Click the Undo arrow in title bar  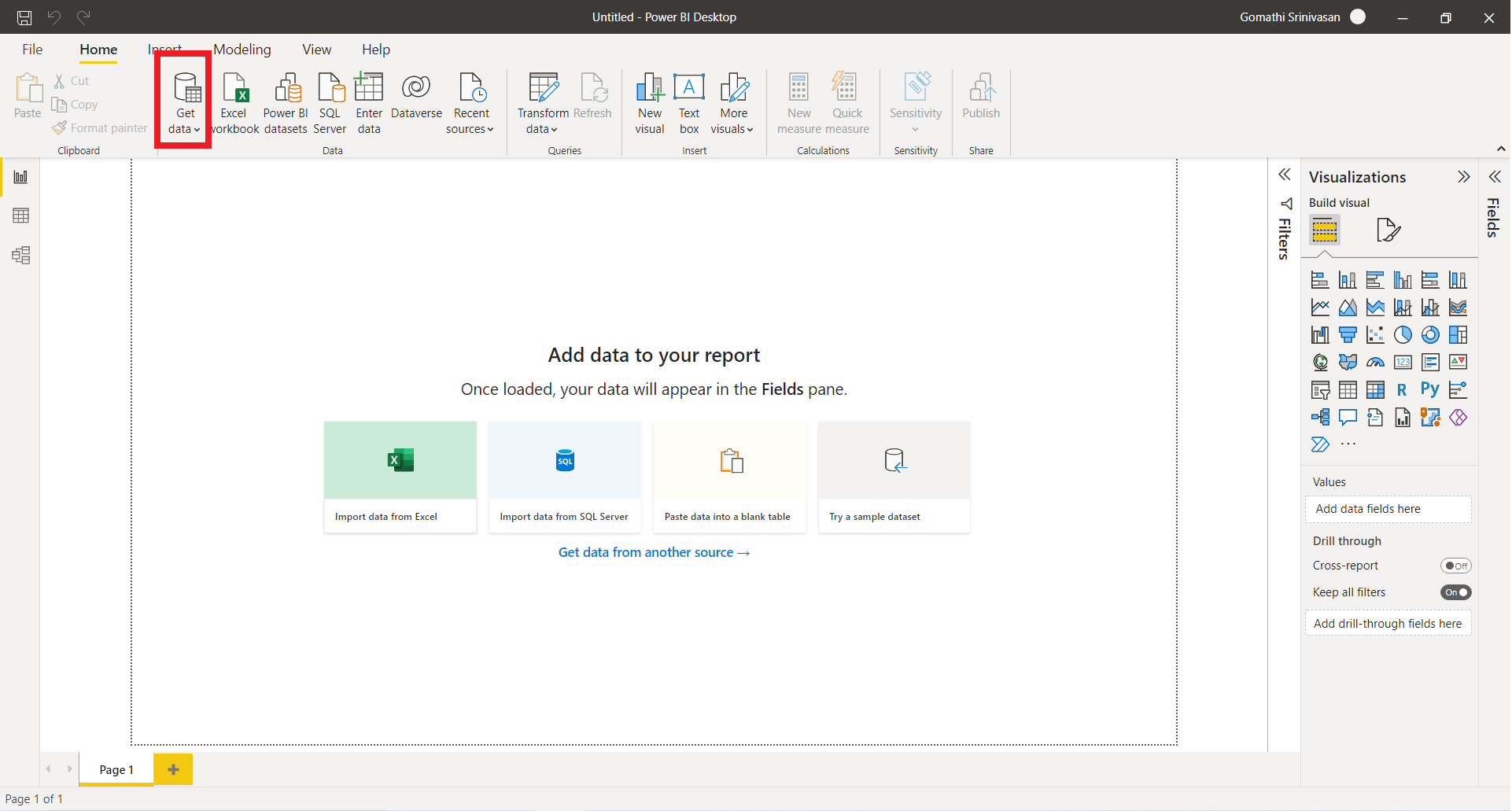54,17
